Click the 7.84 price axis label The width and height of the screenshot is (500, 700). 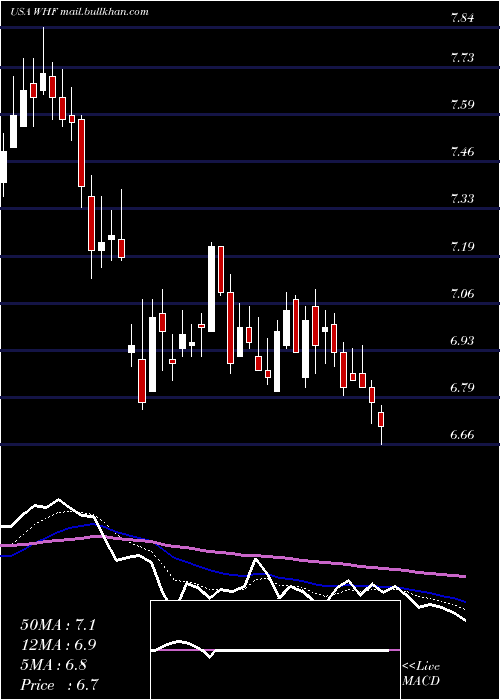462,18
